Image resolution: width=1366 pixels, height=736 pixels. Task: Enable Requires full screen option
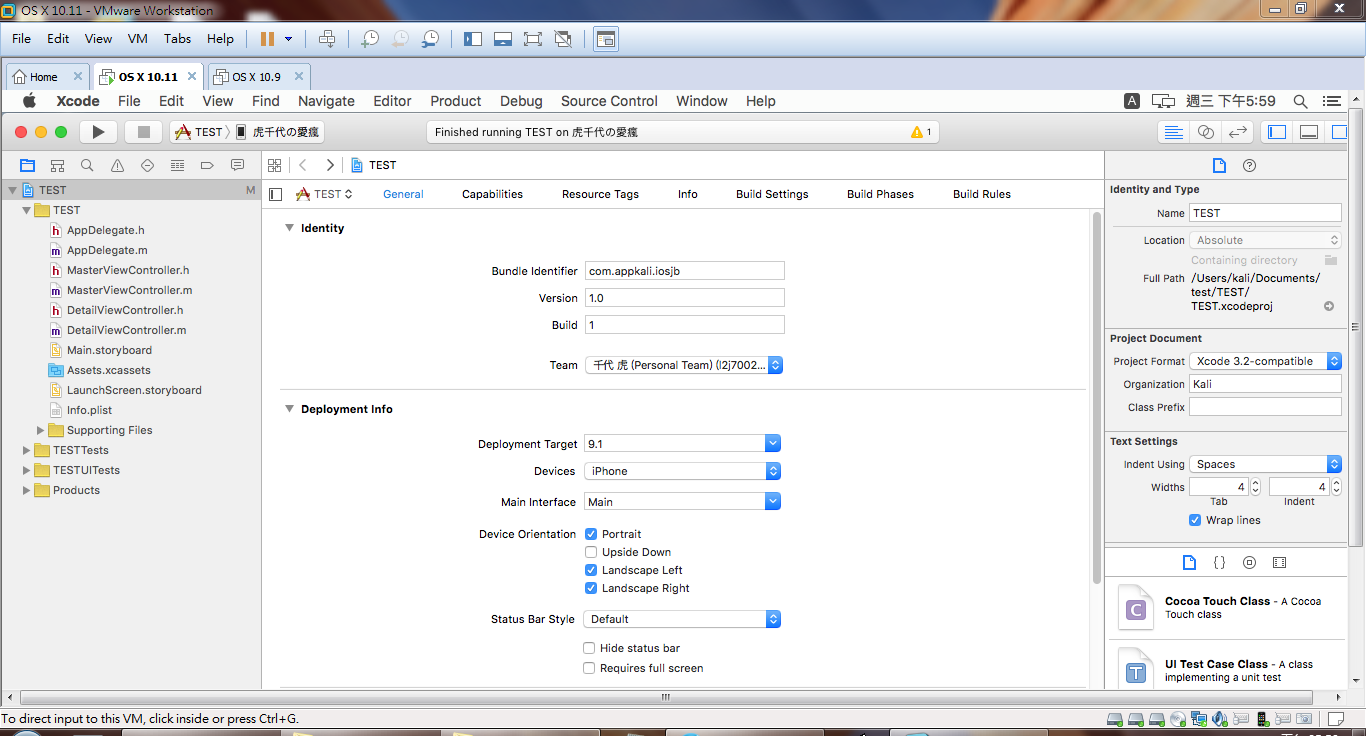point(589,668)
